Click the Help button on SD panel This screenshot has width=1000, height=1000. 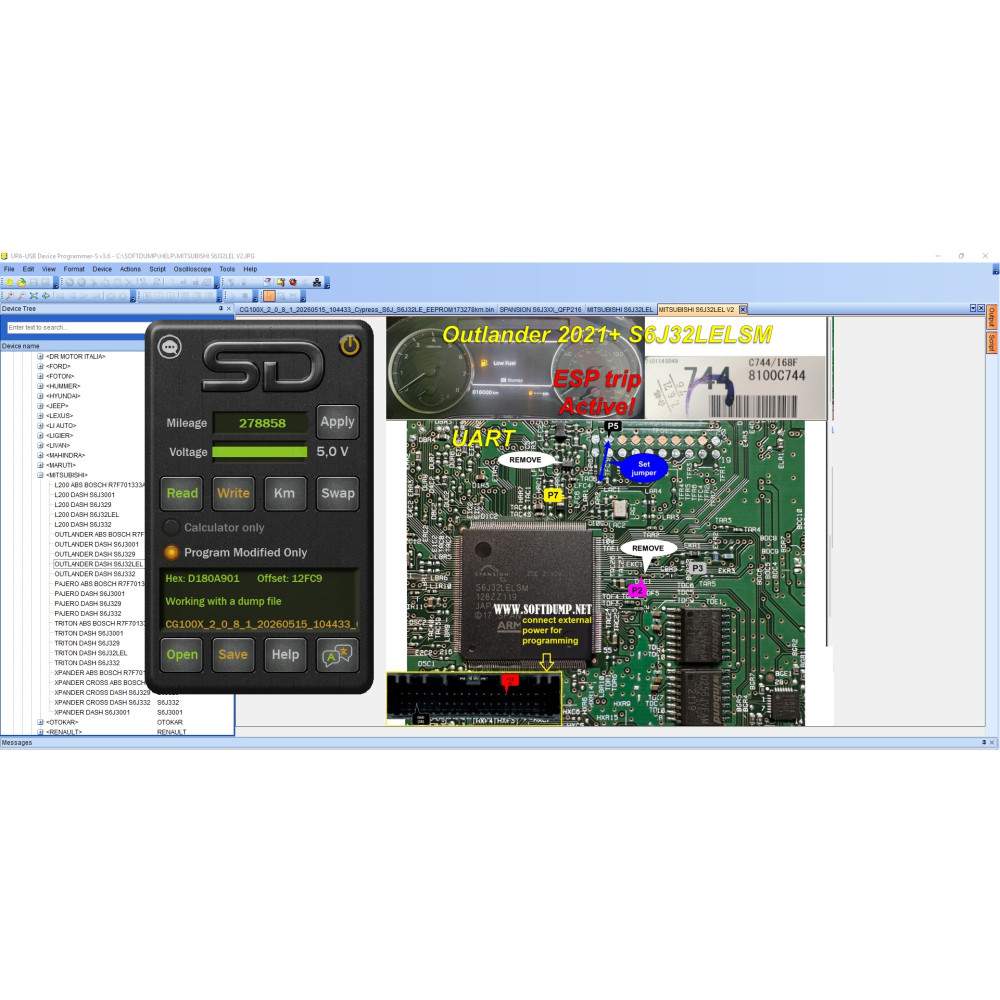[x=284, y=654]
